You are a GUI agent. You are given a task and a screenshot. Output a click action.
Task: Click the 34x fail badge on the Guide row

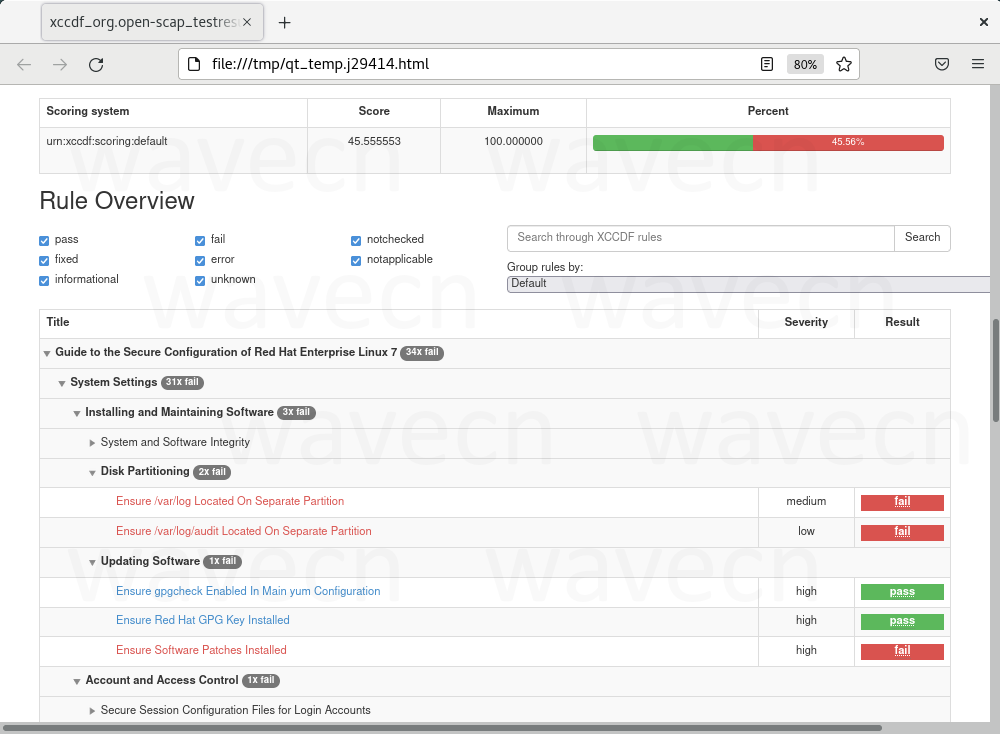click(421, 352)
